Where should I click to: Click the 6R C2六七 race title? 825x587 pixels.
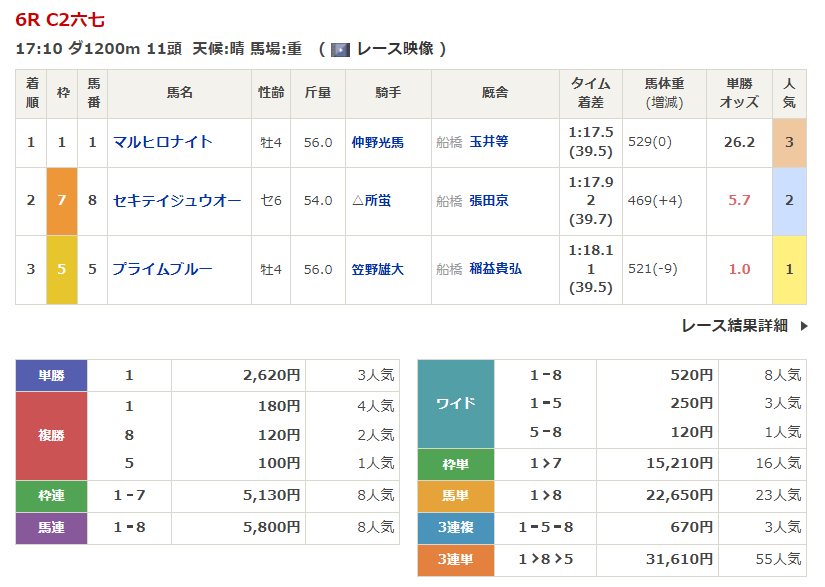pos(60,20)
